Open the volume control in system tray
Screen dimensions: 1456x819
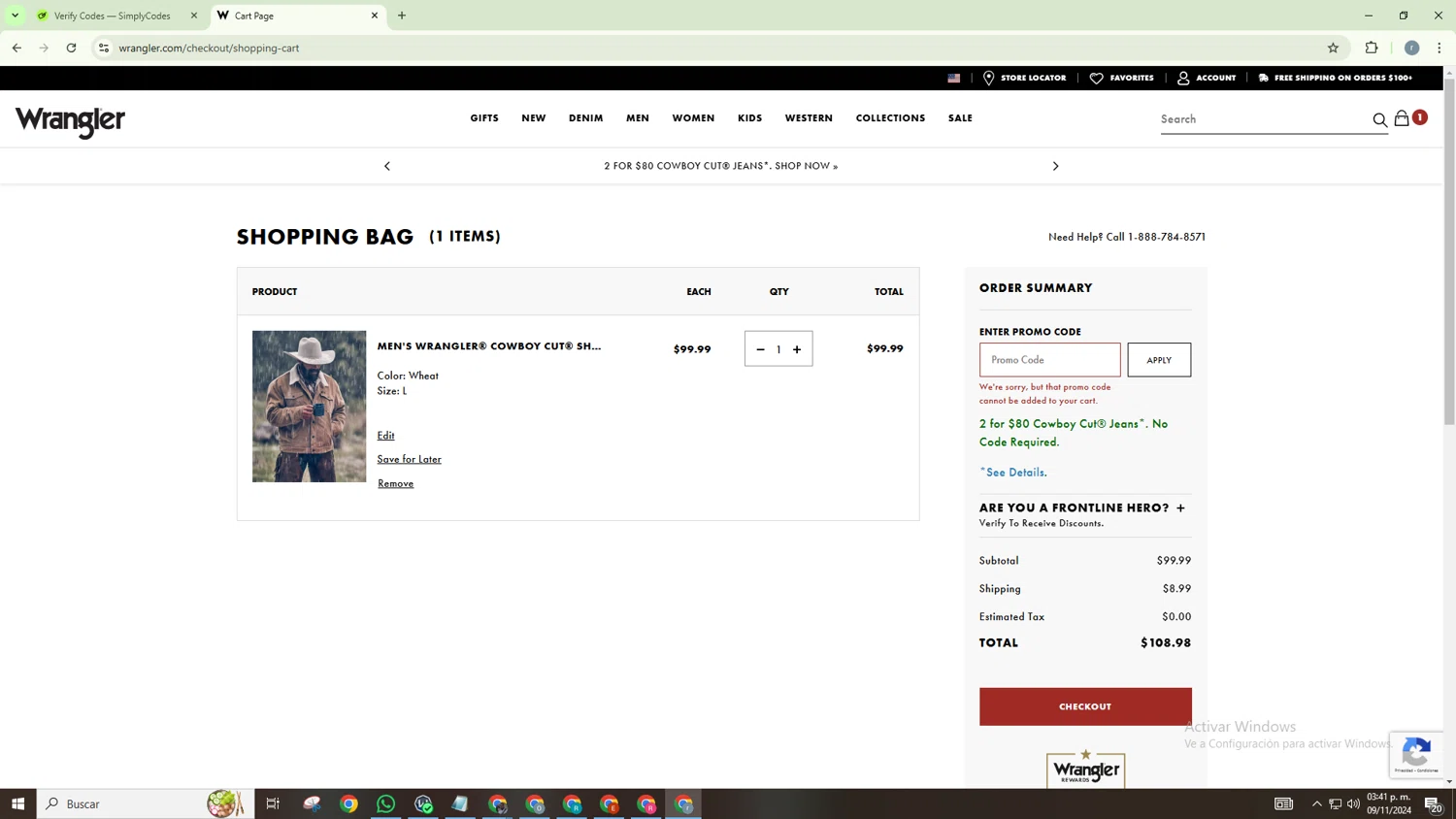point(1353,803)
